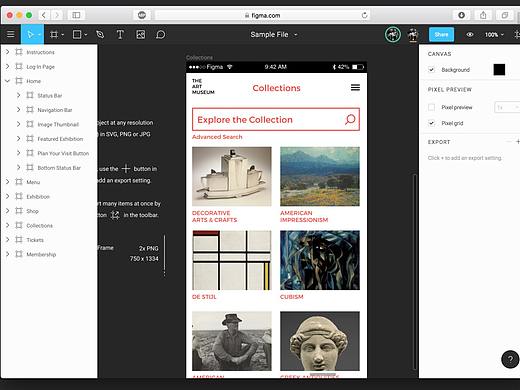The height and width of the screenshot is (390, 520).
Task: Collapse the Home layer
Action: point(7,81)
